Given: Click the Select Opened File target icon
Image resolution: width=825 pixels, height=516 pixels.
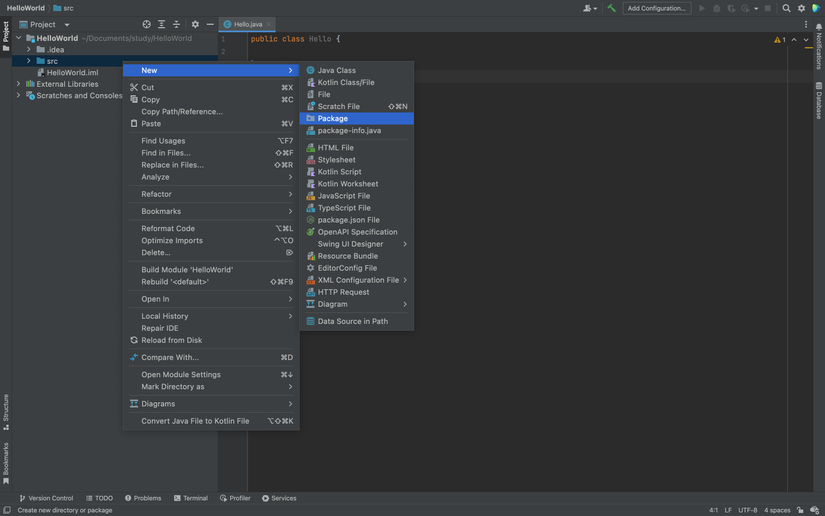Looking at the screenshot, I should click(x=146, y=24).
